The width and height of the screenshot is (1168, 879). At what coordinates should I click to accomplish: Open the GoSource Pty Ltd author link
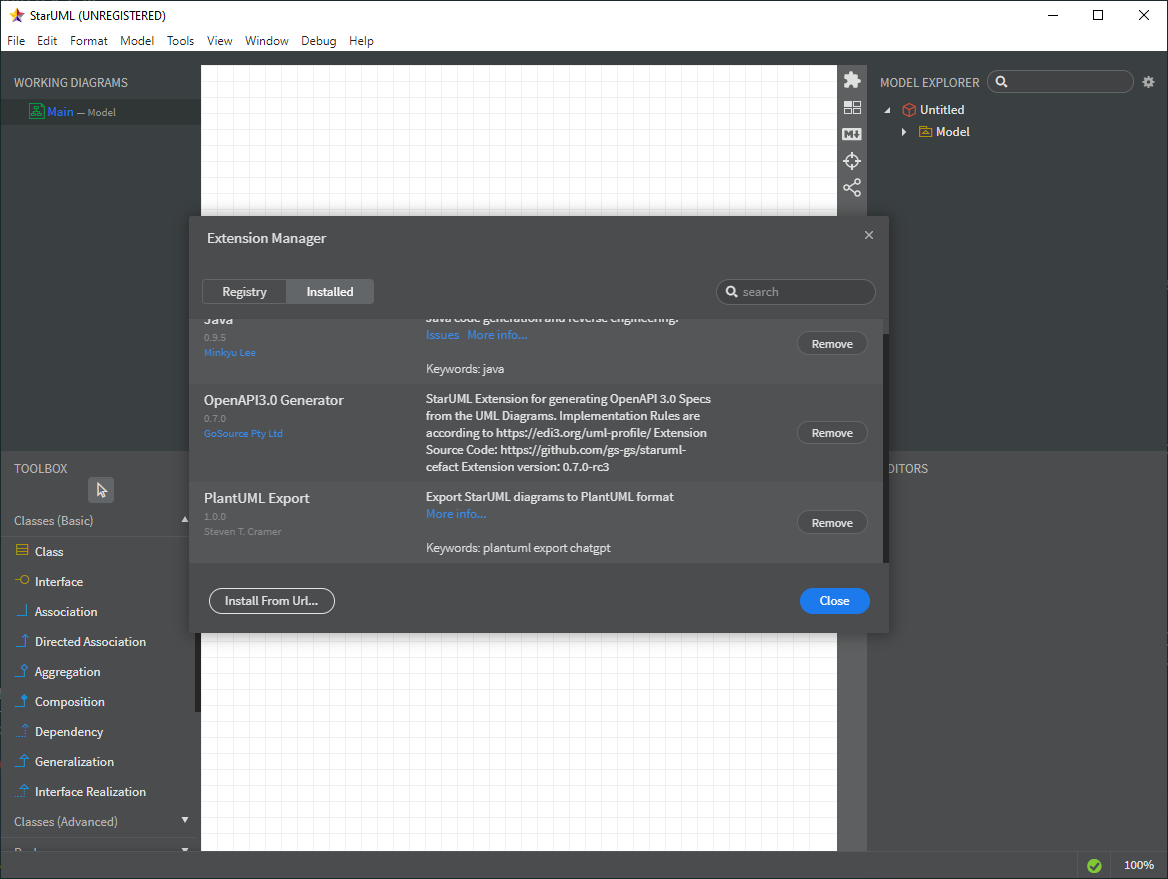(x=243, y=434)
